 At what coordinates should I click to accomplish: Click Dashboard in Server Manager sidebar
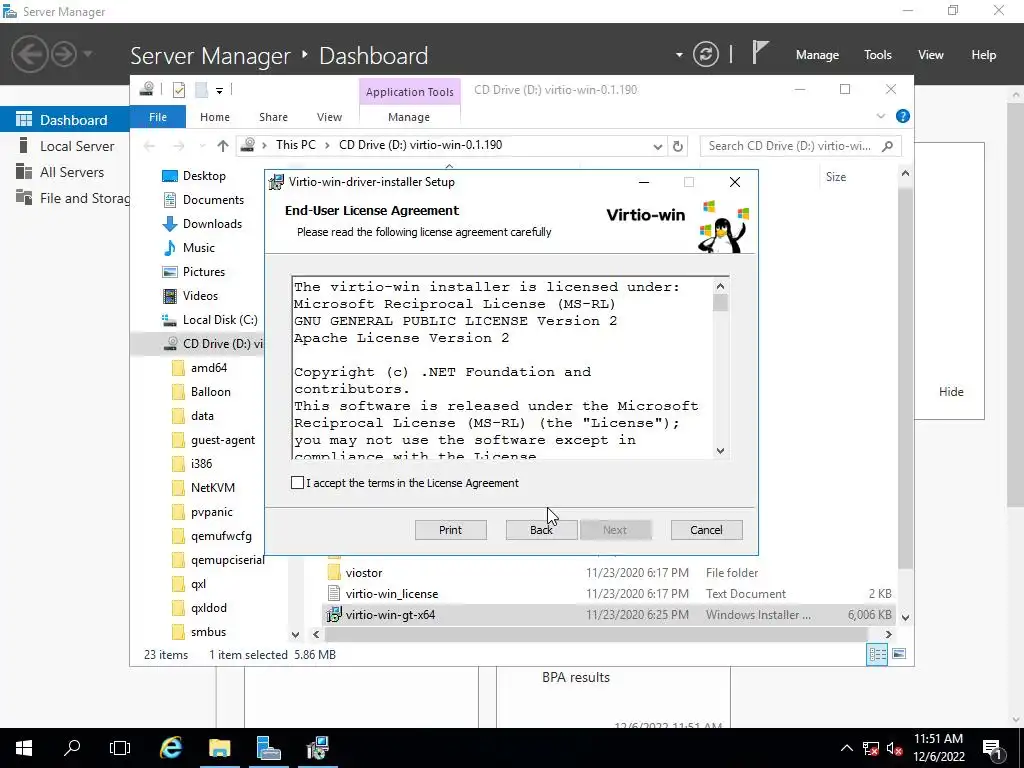[65, 120]
